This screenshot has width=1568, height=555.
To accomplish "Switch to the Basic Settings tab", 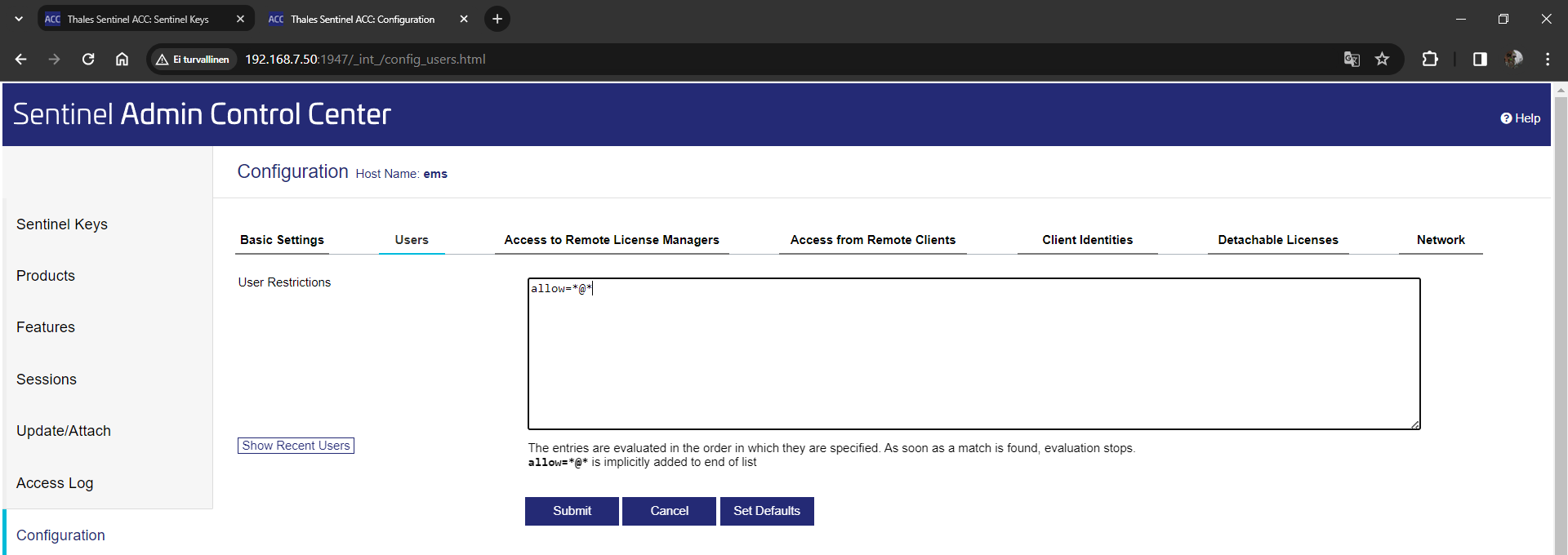I will pos(282,240).
